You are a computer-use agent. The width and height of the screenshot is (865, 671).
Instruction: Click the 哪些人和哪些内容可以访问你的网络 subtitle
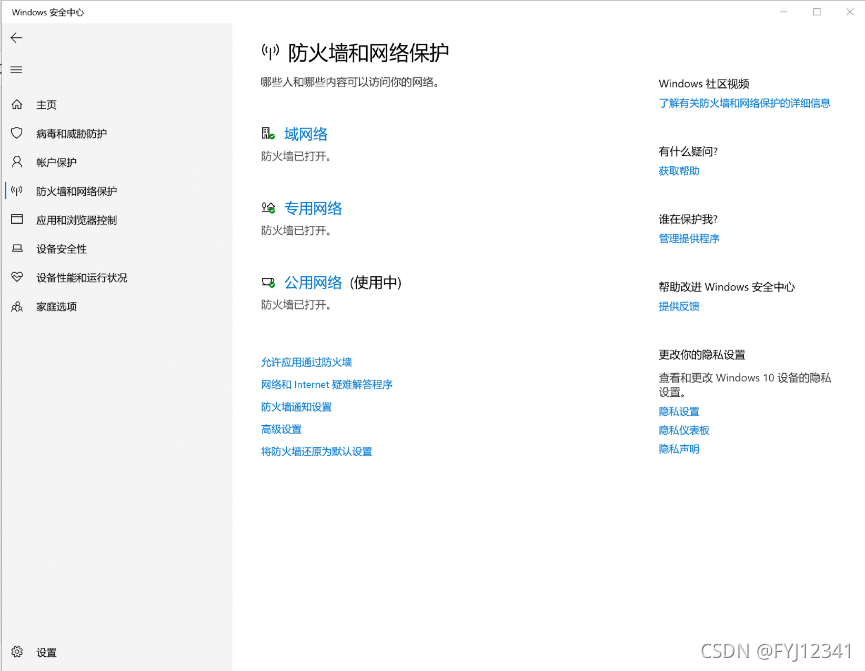click(350, 82)
